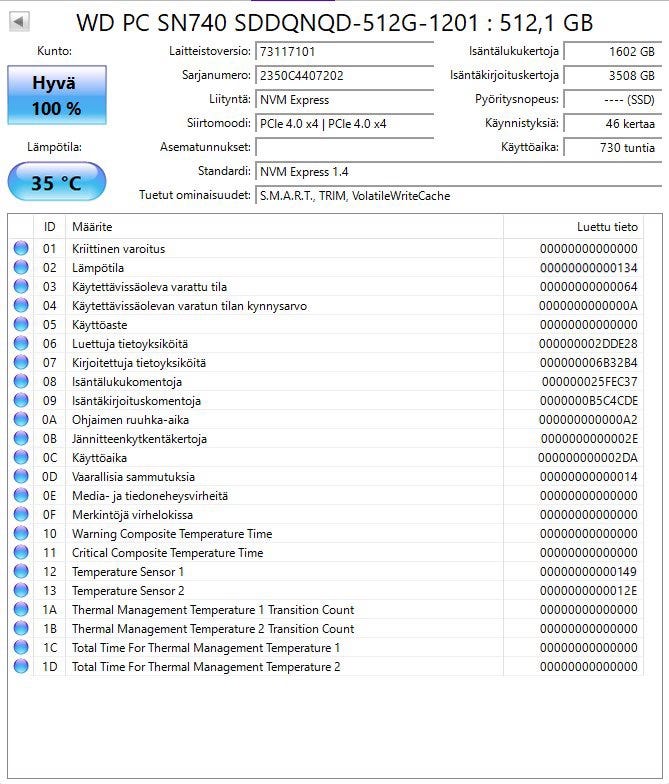Viewport: 669px width, 784px height.
Task: Click the host reads value 1602 GB
Action: pyautogui.click(x=612, y=52)
